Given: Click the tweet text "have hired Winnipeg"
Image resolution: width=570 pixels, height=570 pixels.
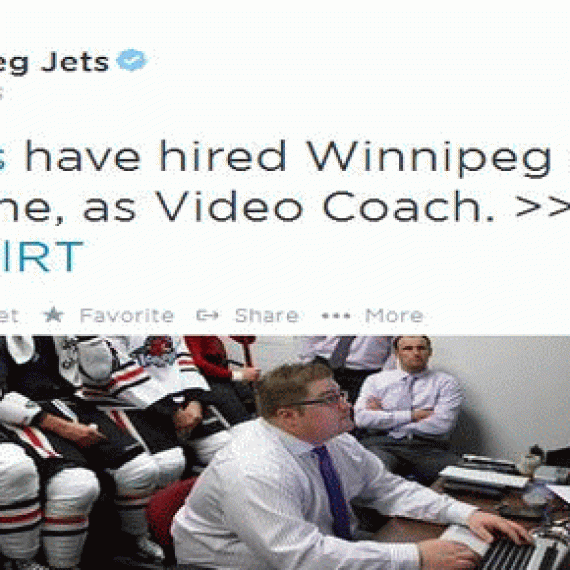Looking at the screenshot, I should coord(289,157).
